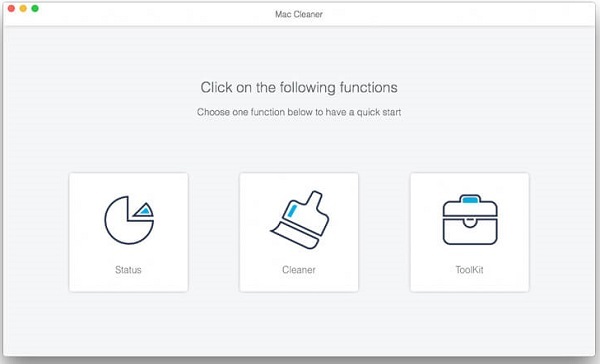Click the brush bristles of the Cleaner icon
Image resolution: width=600 pixels, height=364 pixels.
295,236
